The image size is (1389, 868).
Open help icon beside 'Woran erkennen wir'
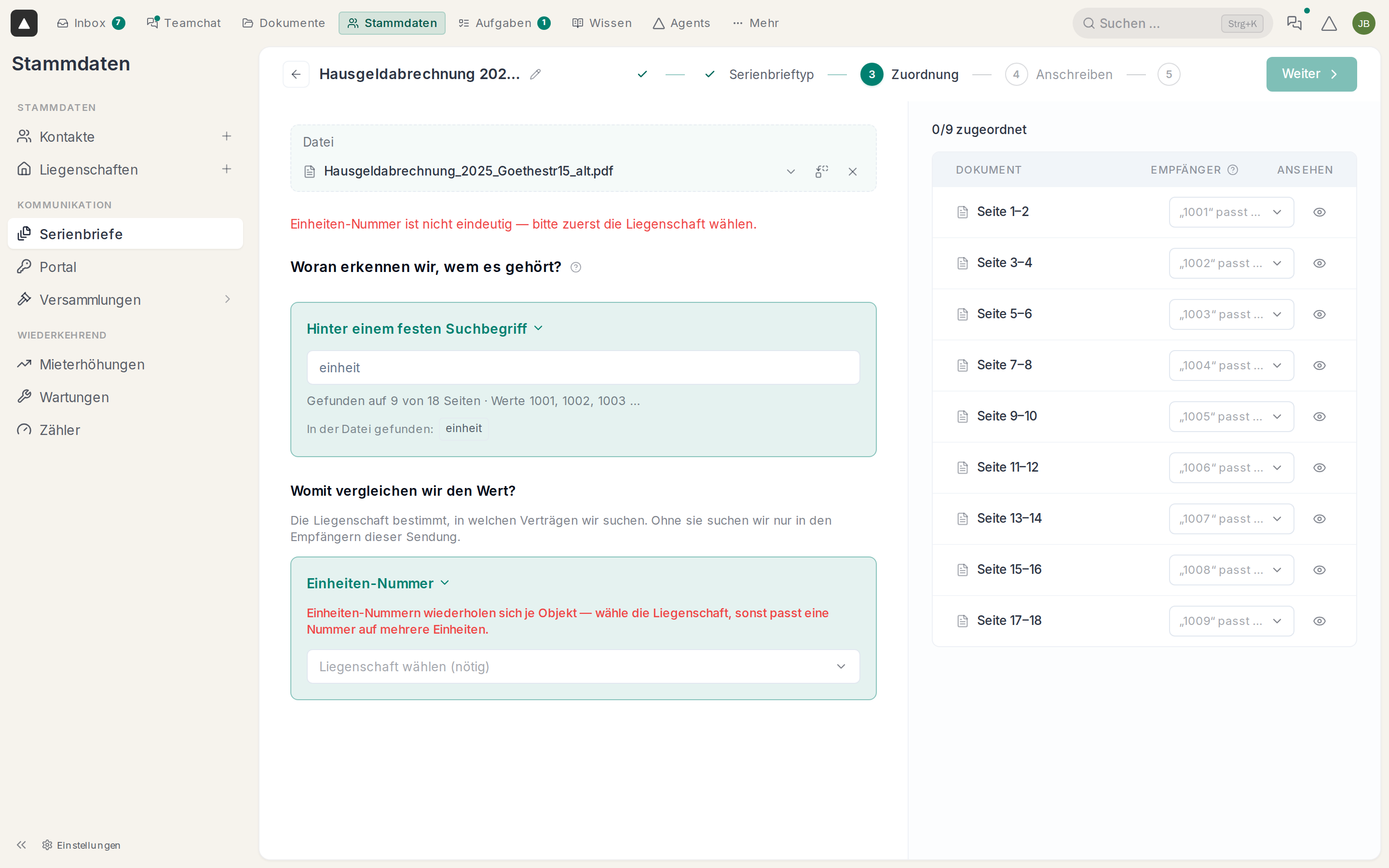pos(576,267)
